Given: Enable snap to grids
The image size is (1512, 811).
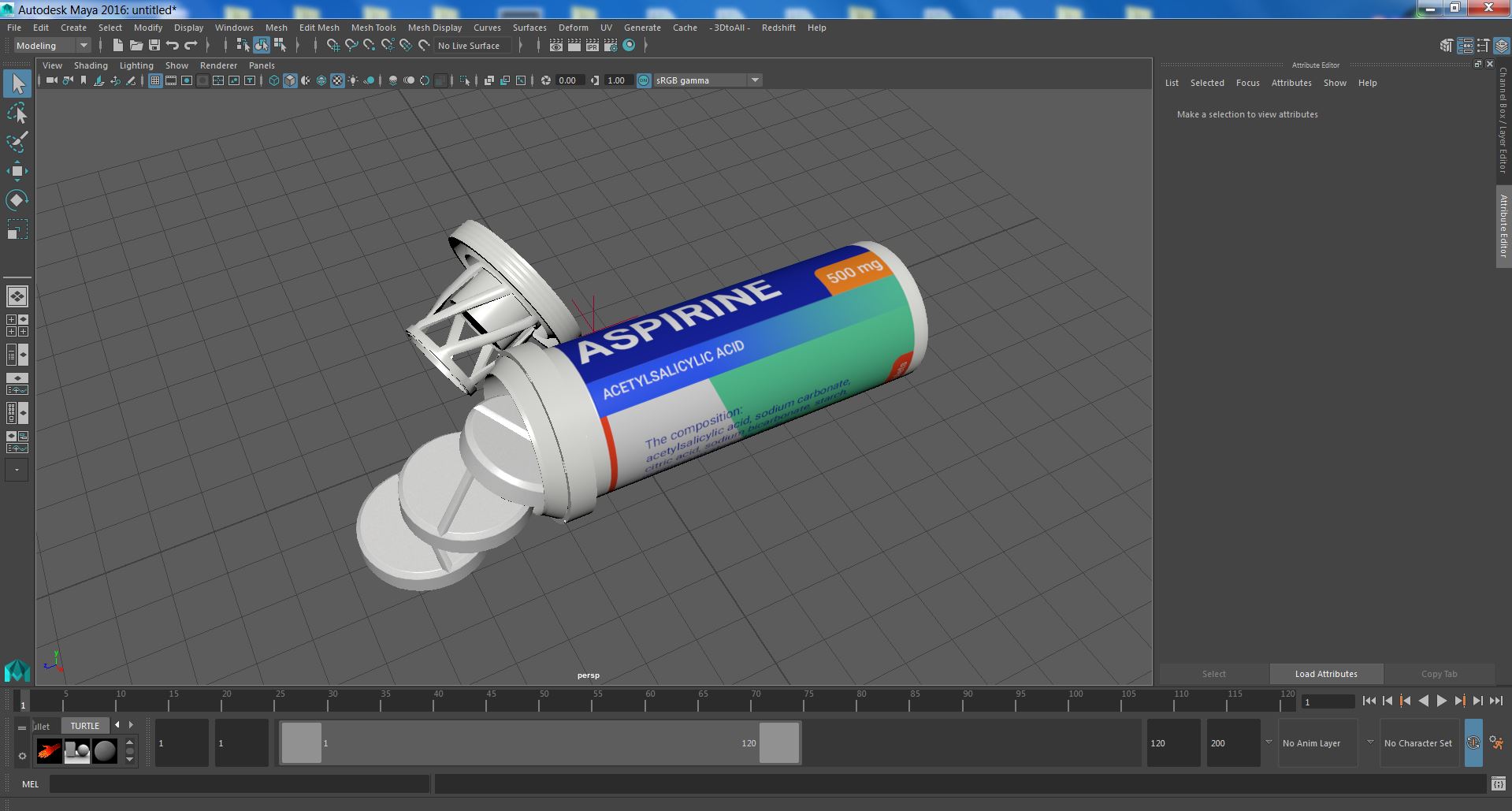Looking at the screenshot, I should point(333,46).
